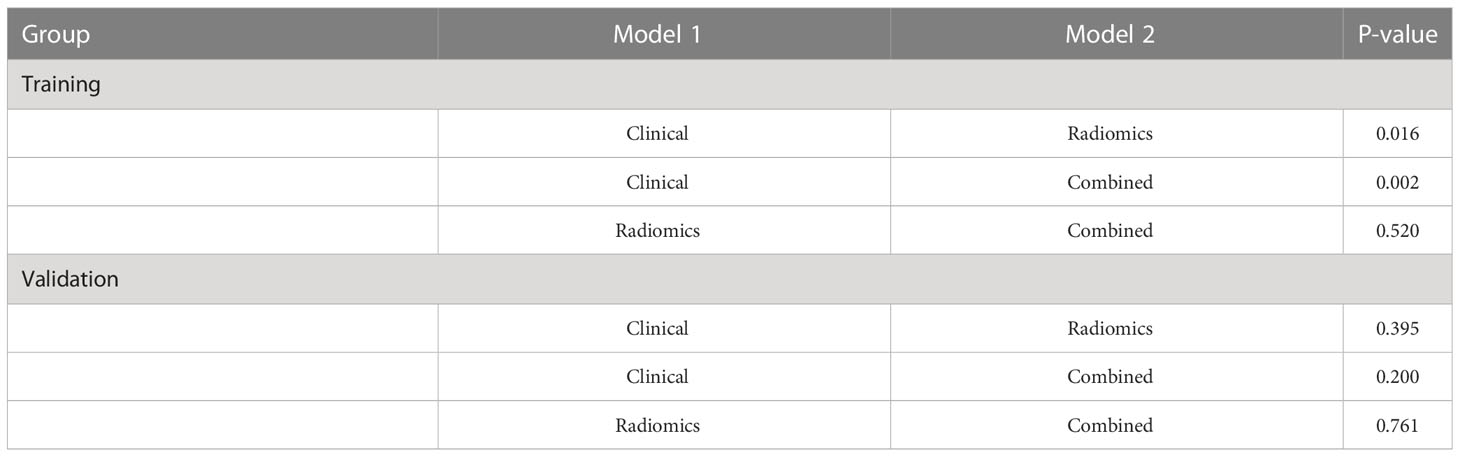Click the 0.200 P-value cell

[1397, 377]
